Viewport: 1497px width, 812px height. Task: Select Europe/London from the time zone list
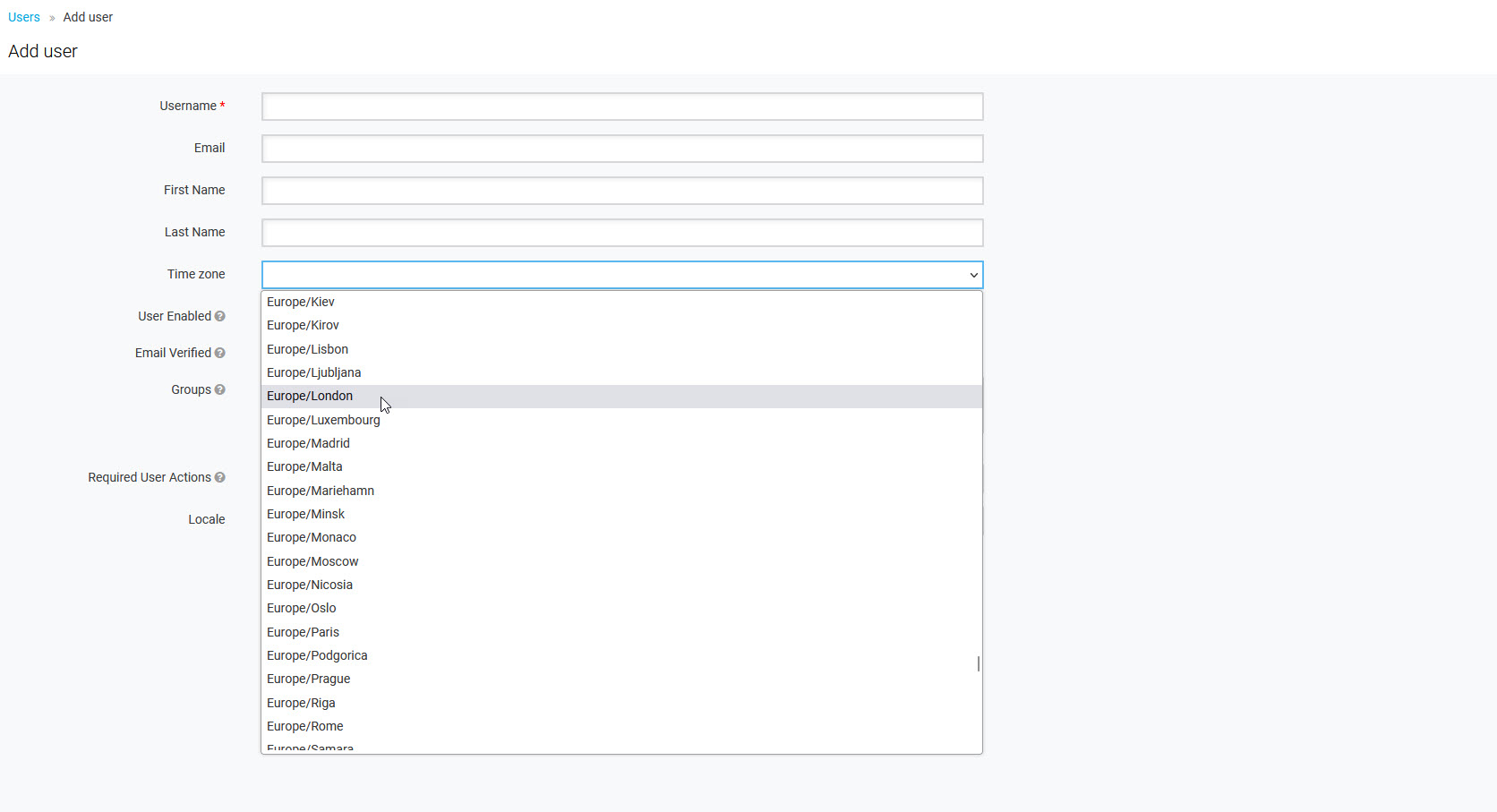(310, 397)
